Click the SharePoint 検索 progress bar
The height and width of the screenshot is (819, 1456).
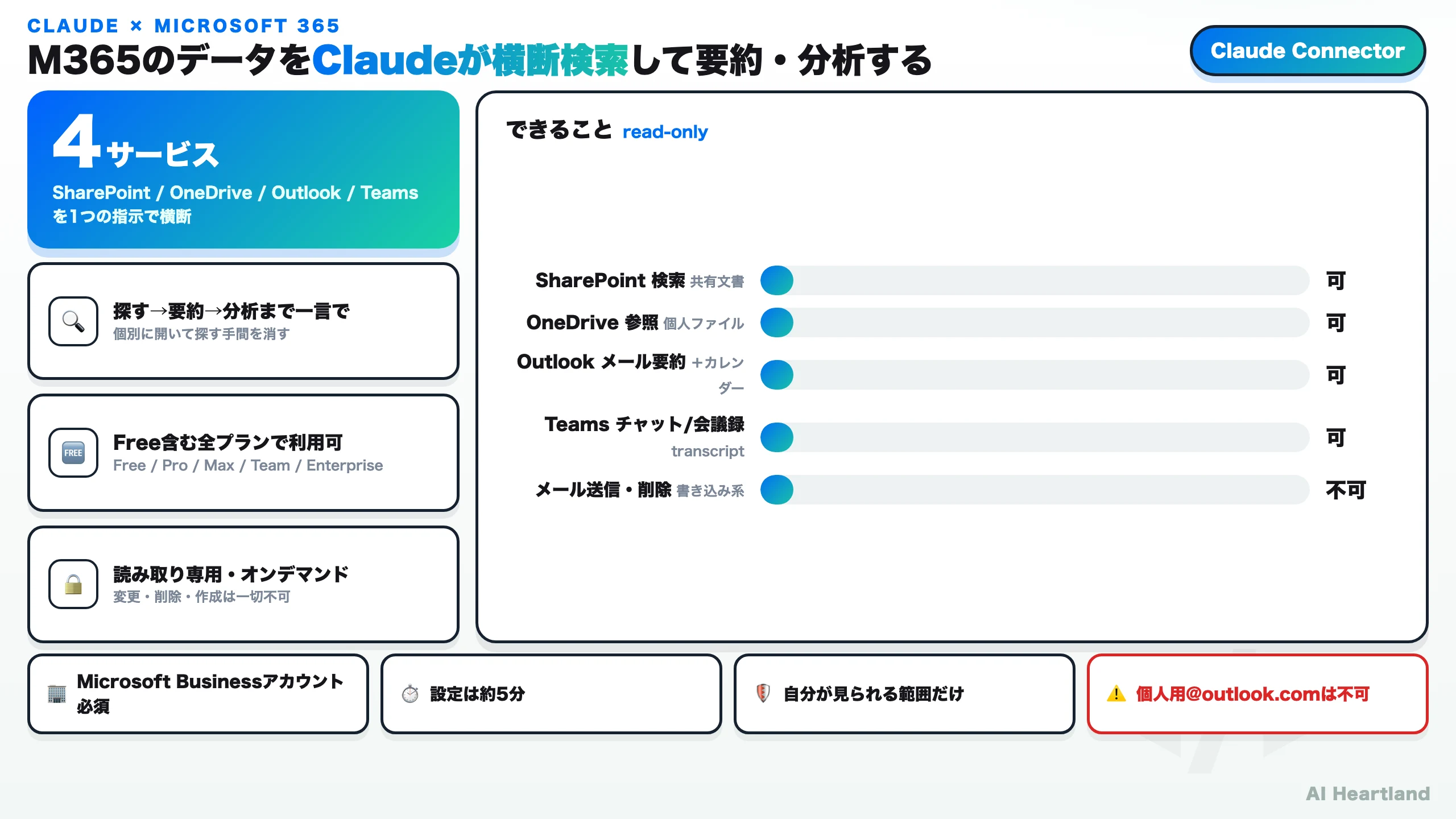coord(1035,280)
